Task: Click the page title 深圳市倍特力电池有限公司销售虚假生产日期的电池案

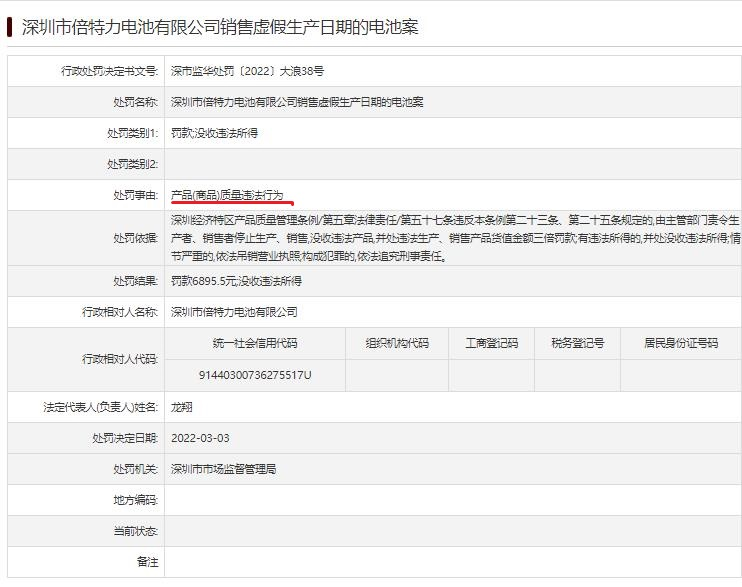Action: [x=220, y=27]
